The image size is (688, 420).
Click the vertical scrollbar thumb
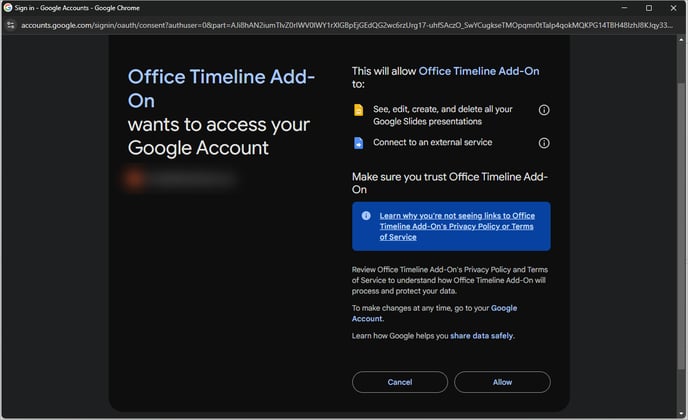pos(681,225)
